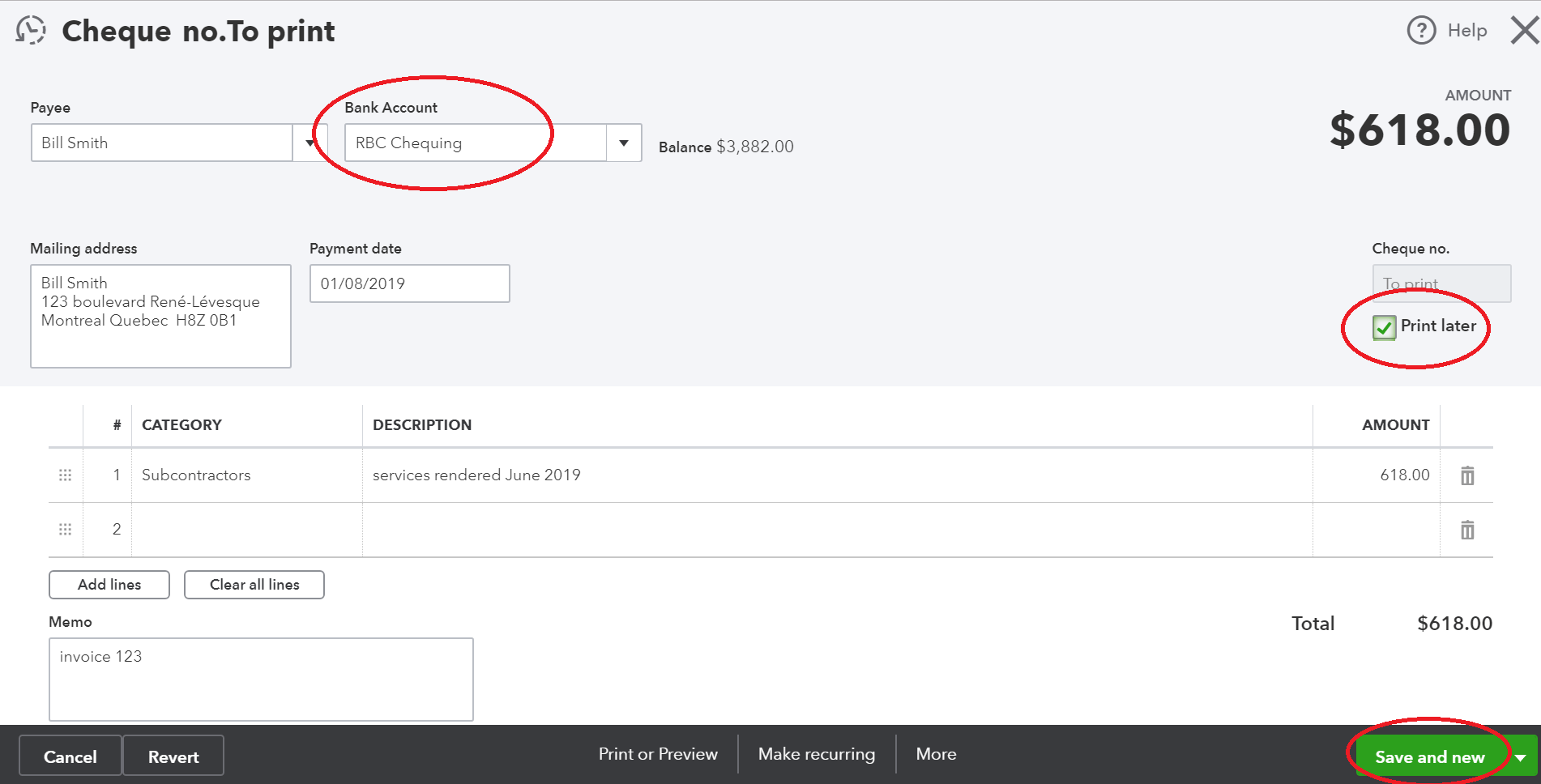Expand the Payee dropdown arrow
This screenshot has height=784, width=1541.
(x=309, y=143)
